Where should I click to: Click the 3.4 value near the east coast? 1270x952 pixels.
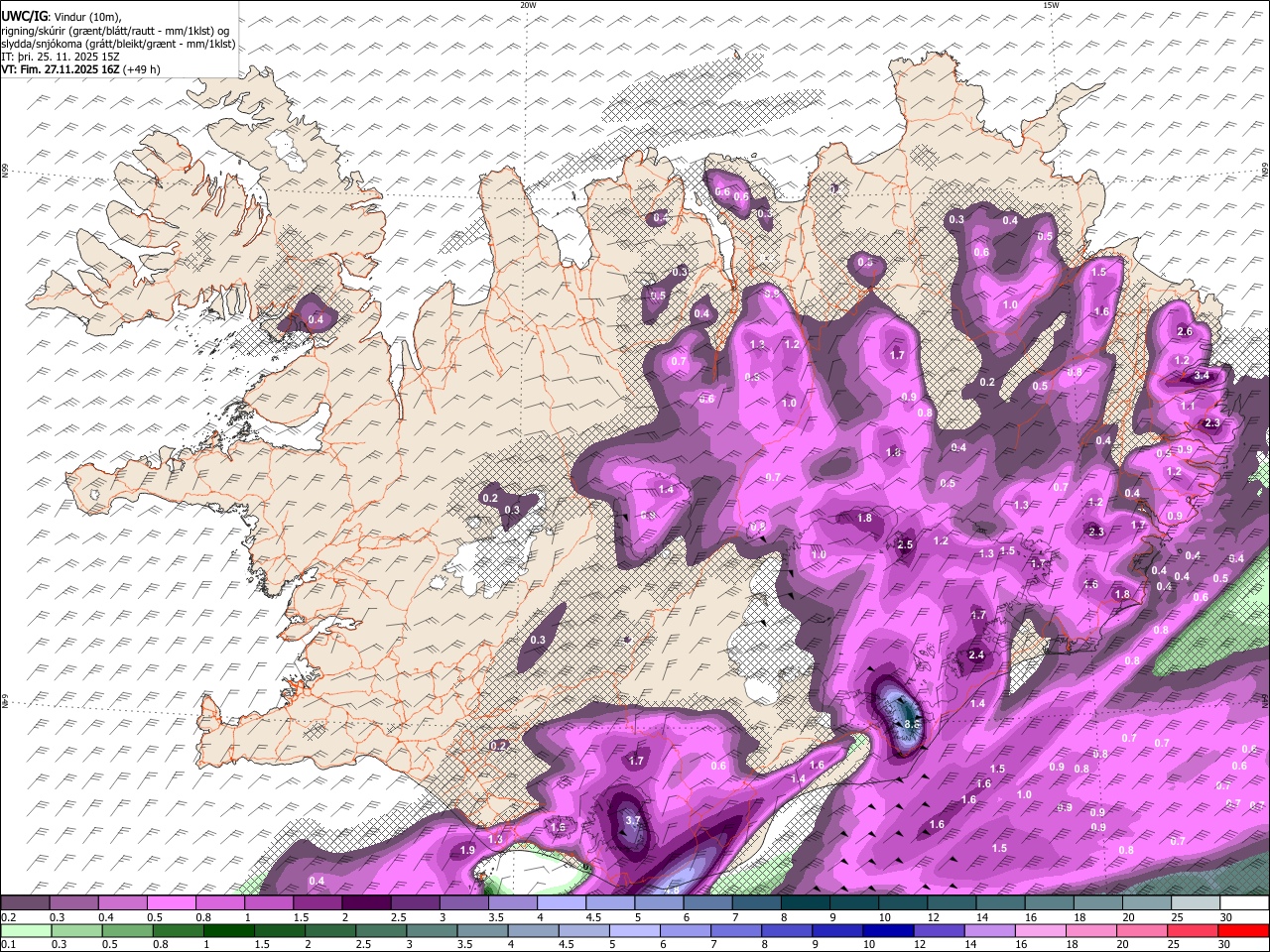click(1202, 376)
